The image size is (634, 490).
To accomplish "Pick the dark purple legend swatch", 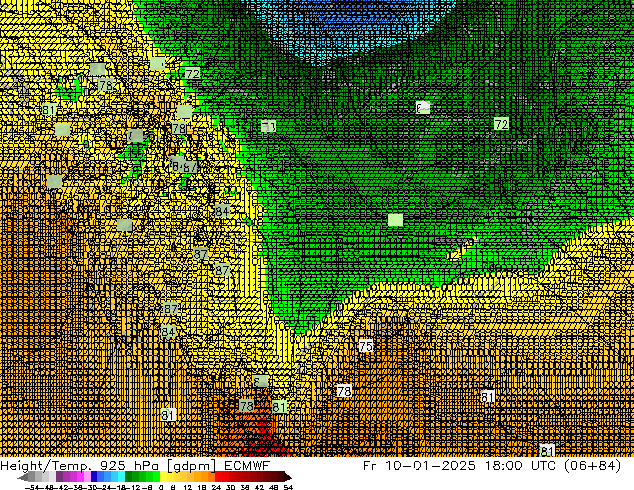I will pyautogui.click(x=59, y=477).
